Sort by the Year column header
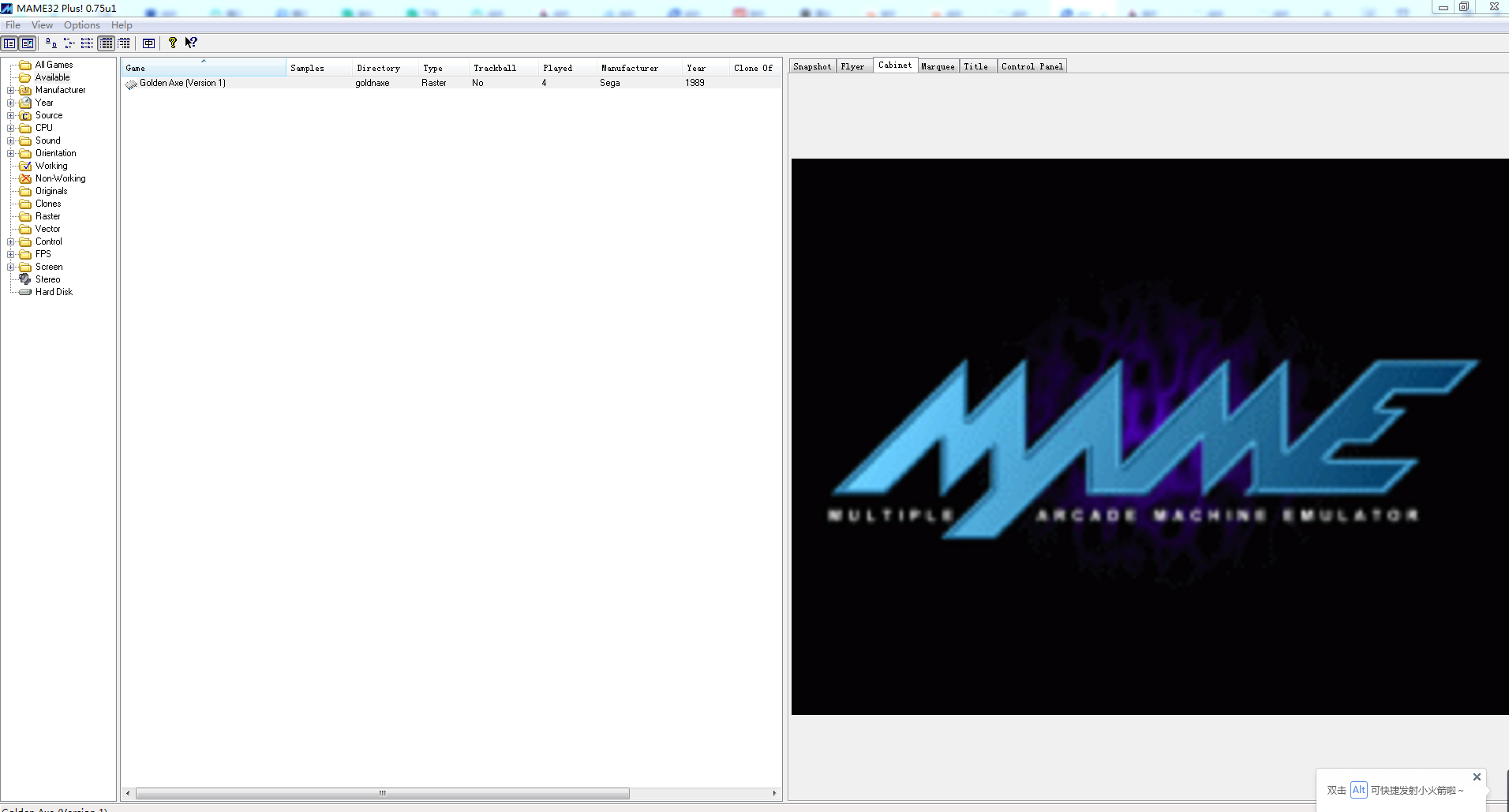The width and height of the screenshot is (1509, 812). point(706,68)
